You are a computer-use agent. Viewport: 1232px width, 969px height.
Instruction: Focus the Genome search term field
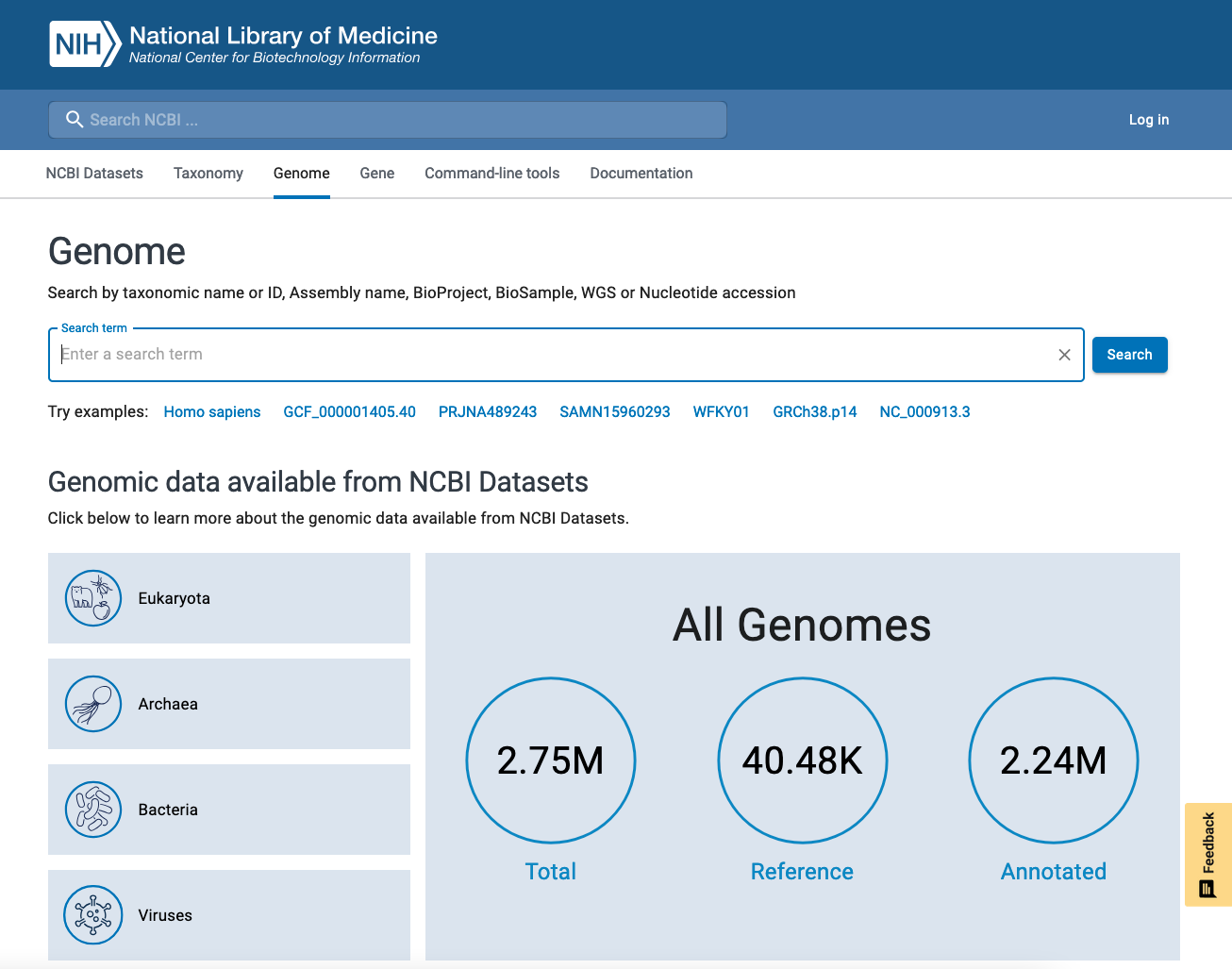coord(552,355)
